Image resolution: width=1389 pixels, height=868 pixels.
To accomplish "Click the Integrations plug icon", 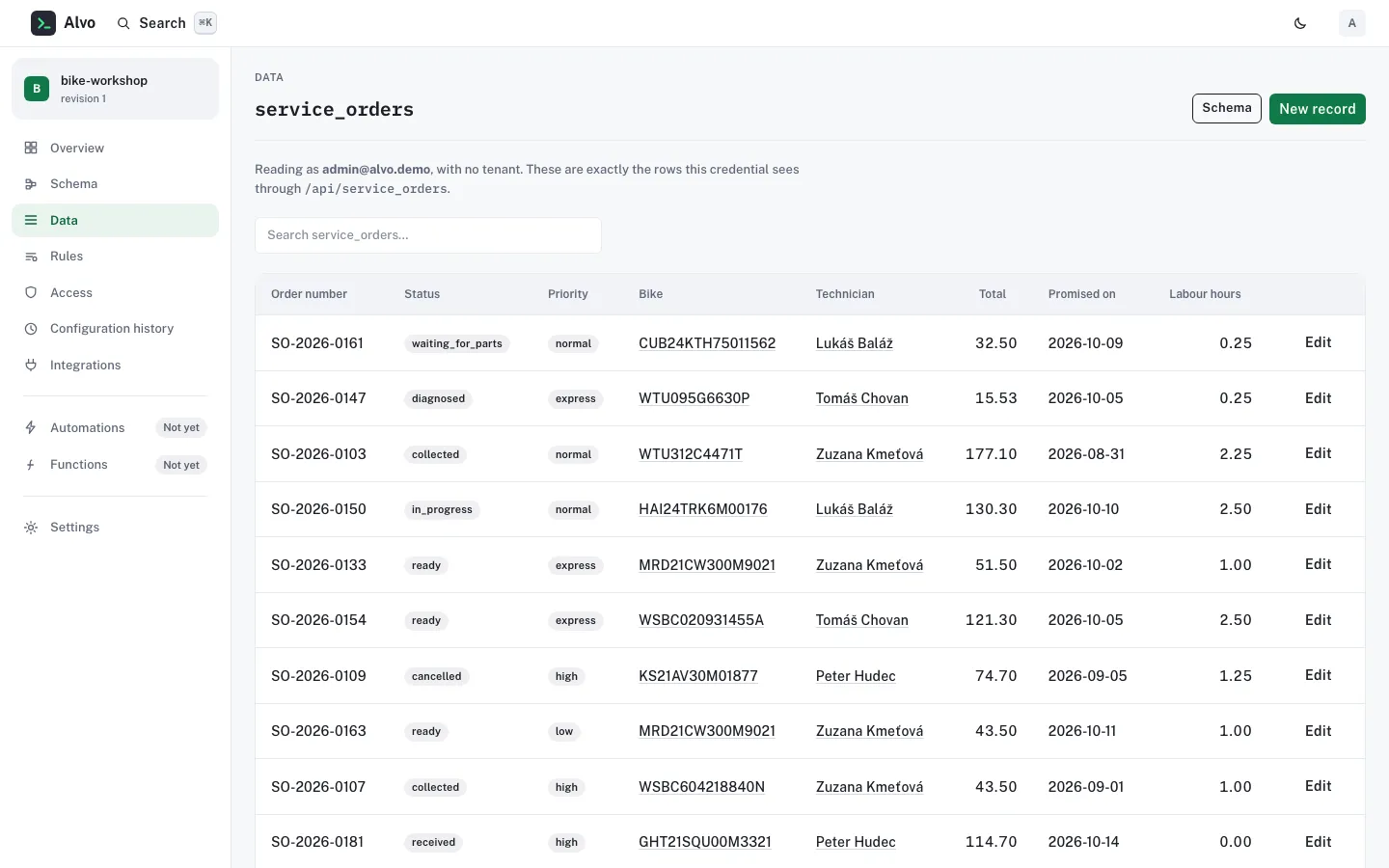I will point(31,365).
